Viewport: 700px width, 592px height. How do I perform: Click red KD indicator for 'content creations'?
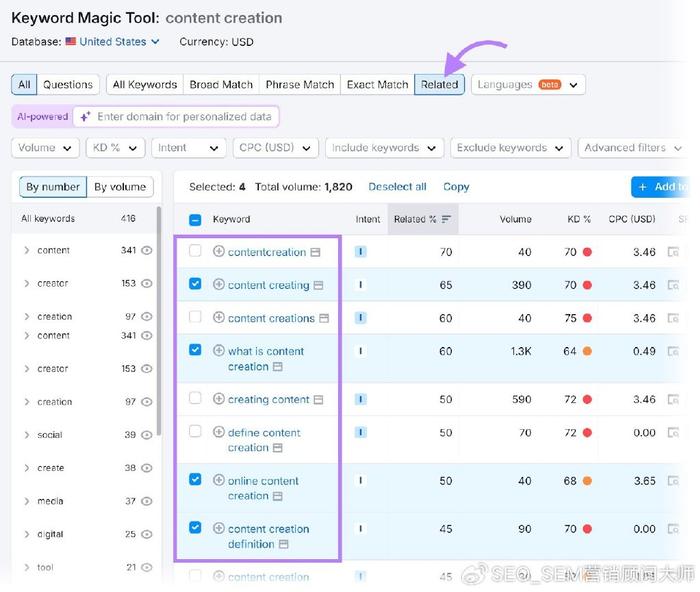(x=588, y=318)
